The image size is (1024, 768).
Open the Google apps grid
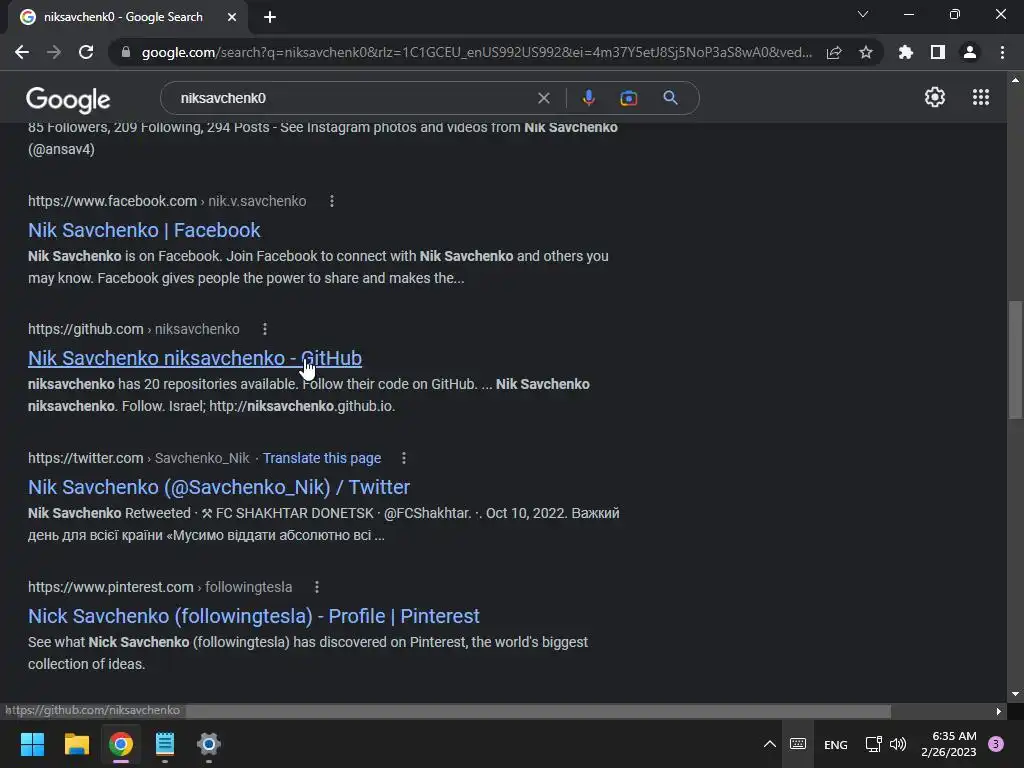[981, 97]
